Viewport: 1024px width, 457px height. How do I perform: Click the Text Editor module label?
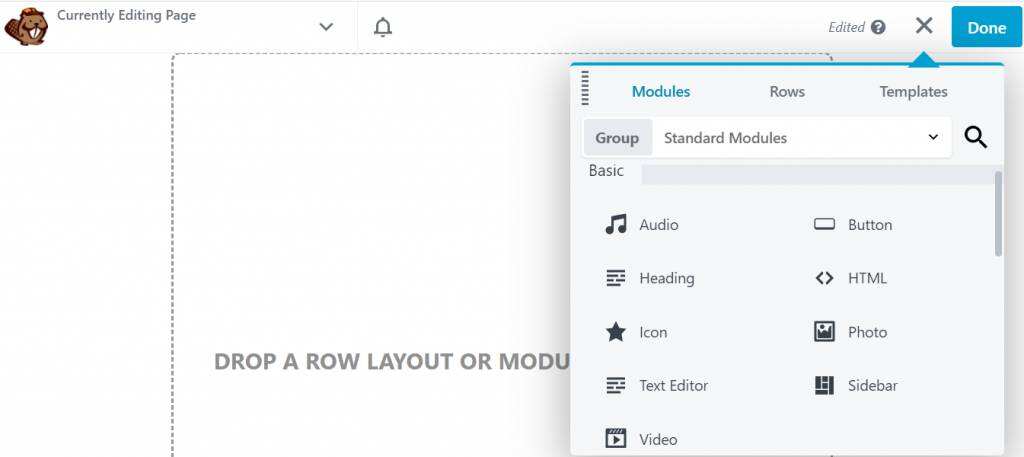[x=673, y=386]
